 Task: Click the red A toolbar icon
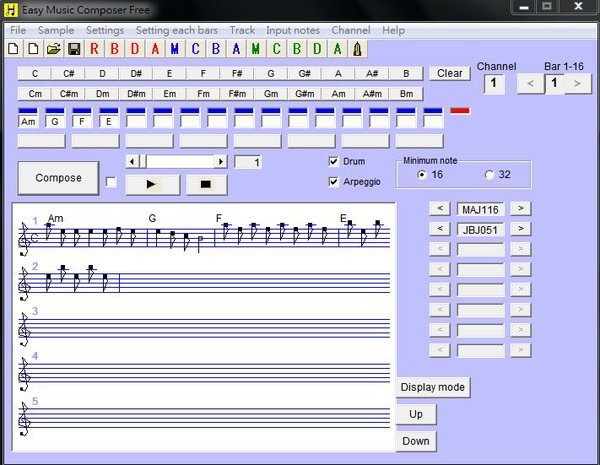coord(155,49)
